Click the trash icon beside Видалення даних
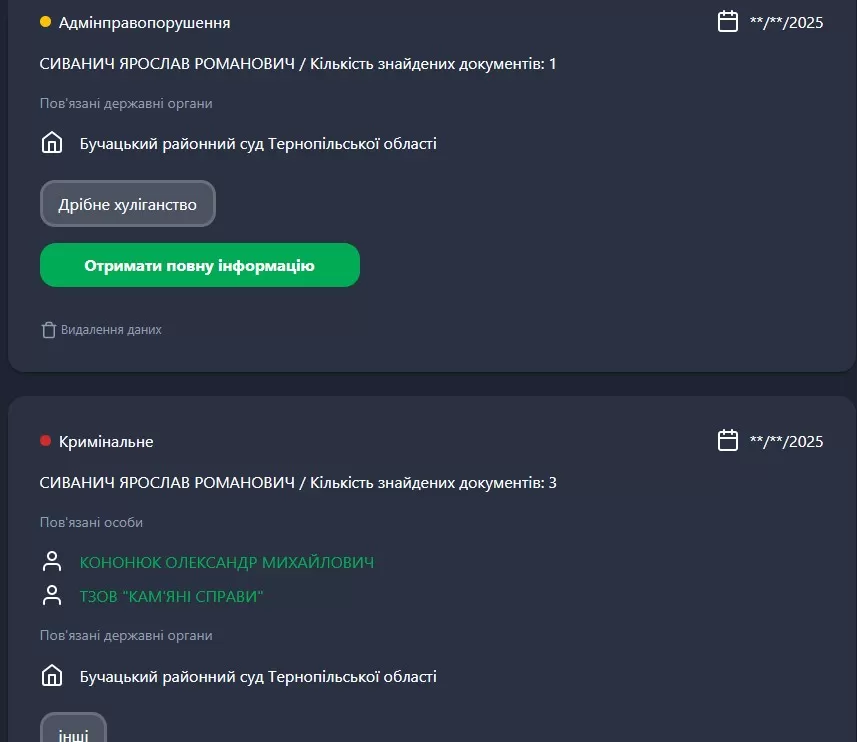The width and height of the screenshot is (857, 742). [48, 329]
